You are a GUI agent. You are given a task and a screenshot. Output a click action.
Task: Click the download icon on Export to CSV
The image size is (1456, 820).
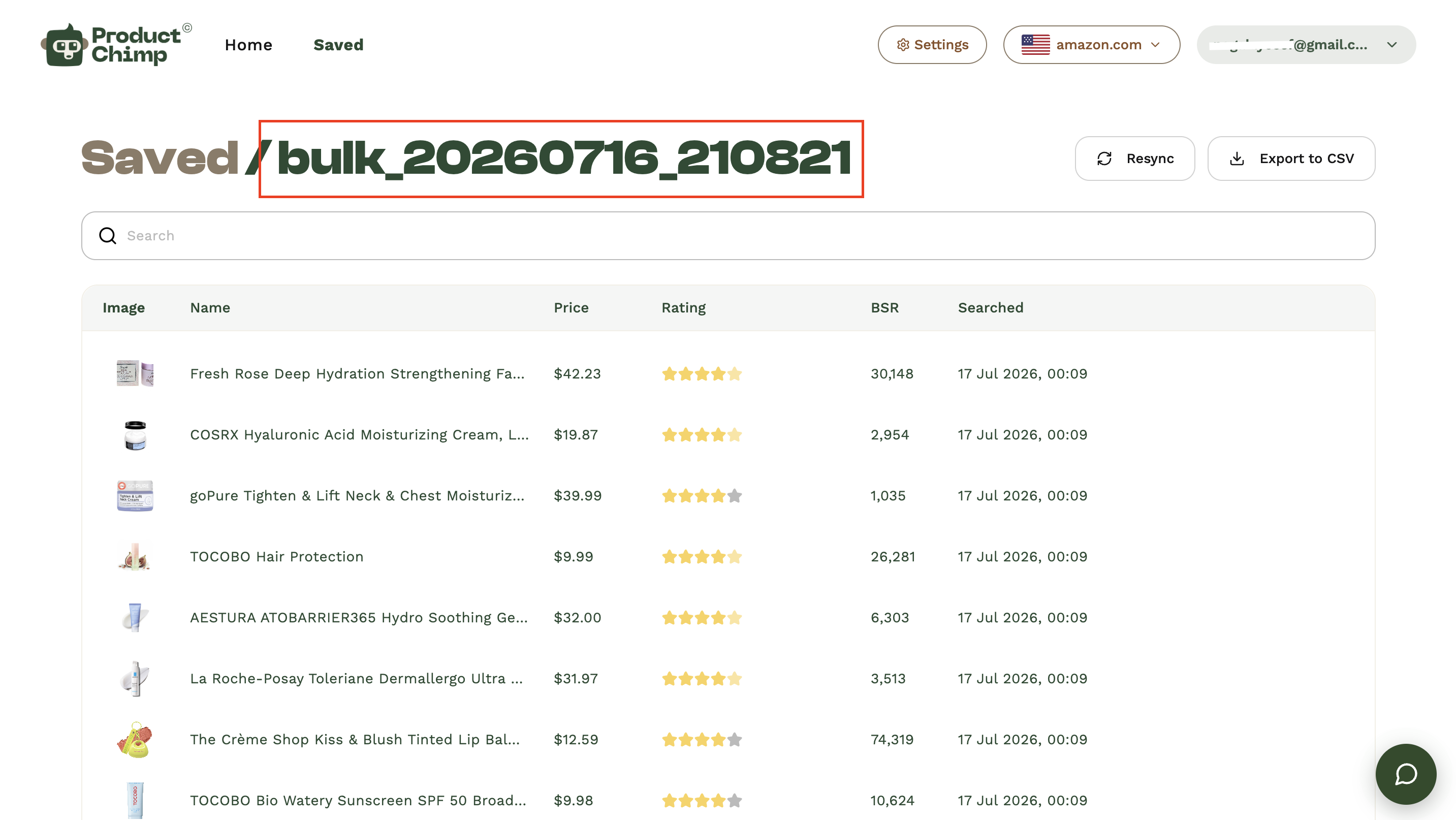click(x=1237, y=159)
